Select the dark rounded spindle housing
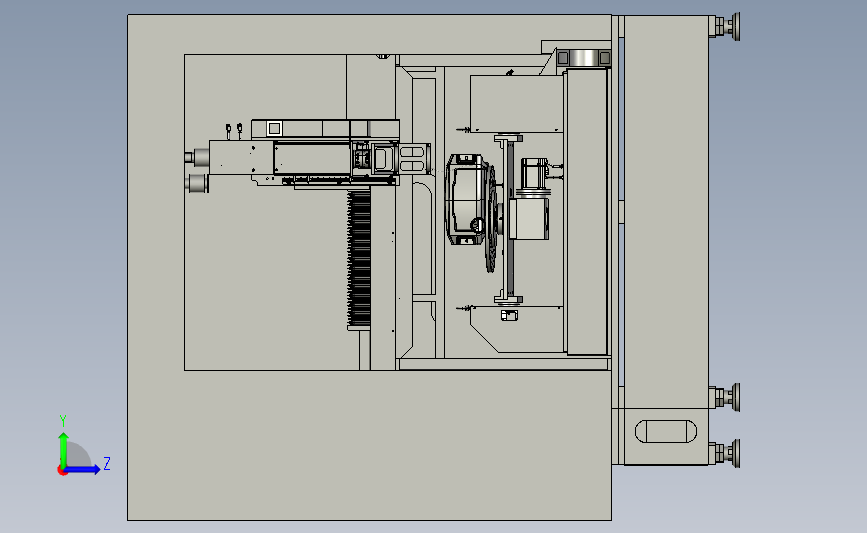The height and width of the screenshot is (533, 867). coord(468,199)
